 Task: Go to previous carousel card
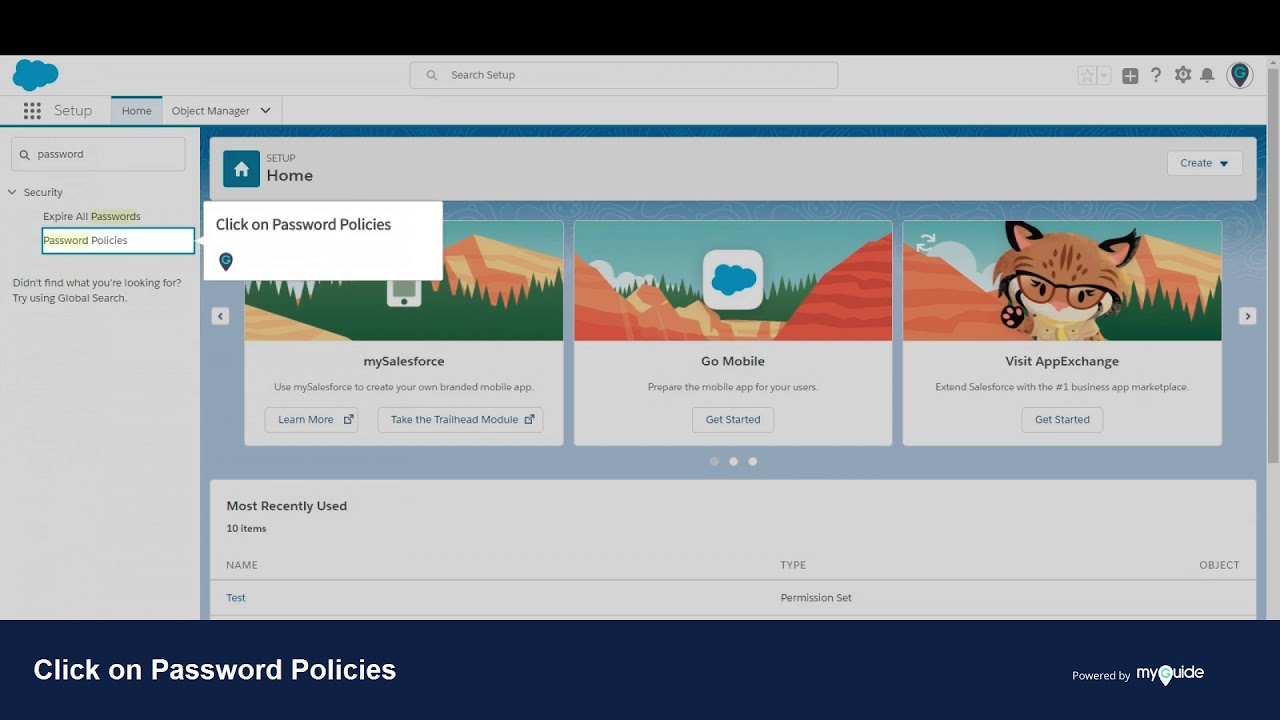(x=220, y=316)
